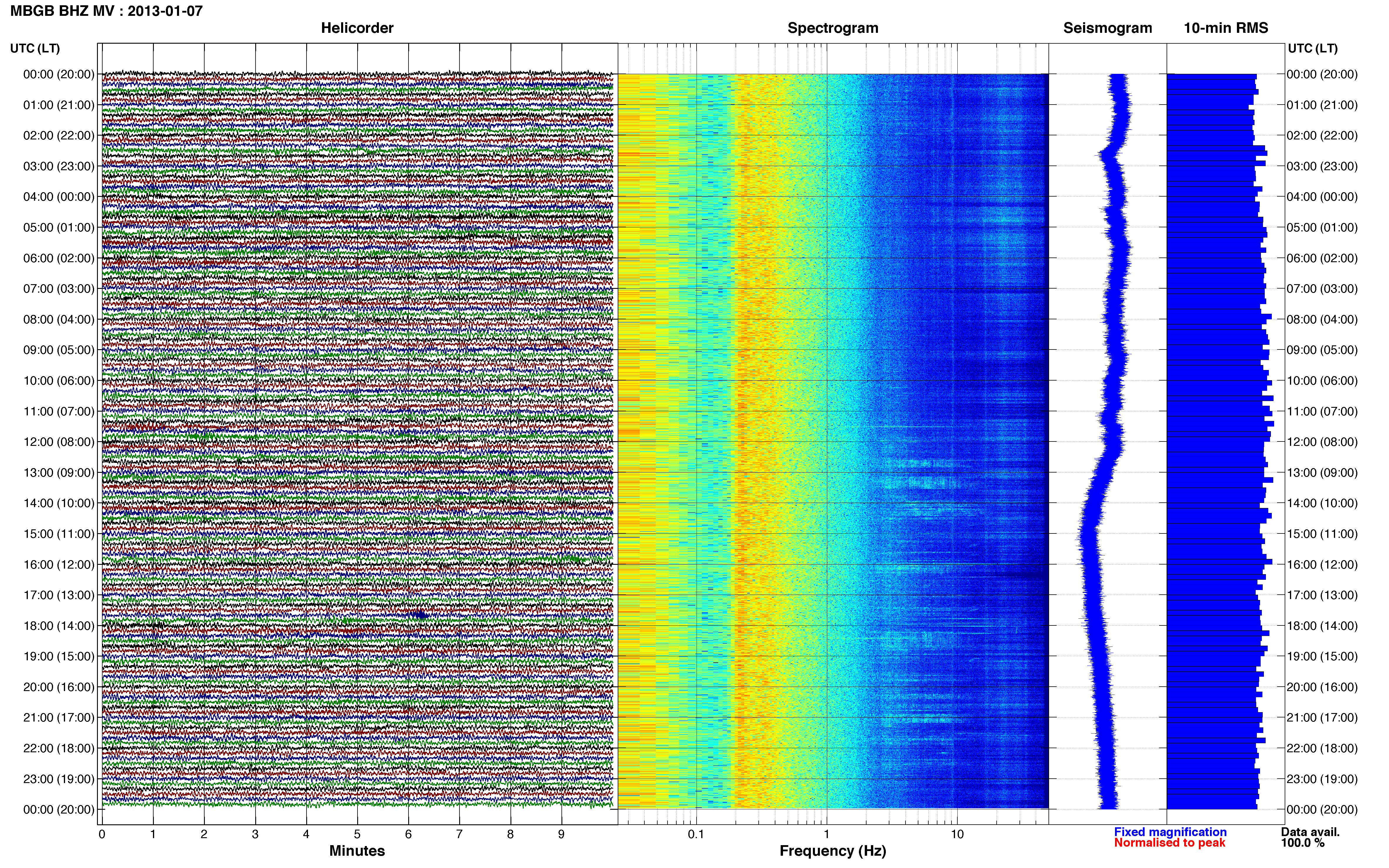Click 01:00 (21:00) on the helicorder time axis
Viewport: 1389px width, 868px height.
[x=59, y=105]
